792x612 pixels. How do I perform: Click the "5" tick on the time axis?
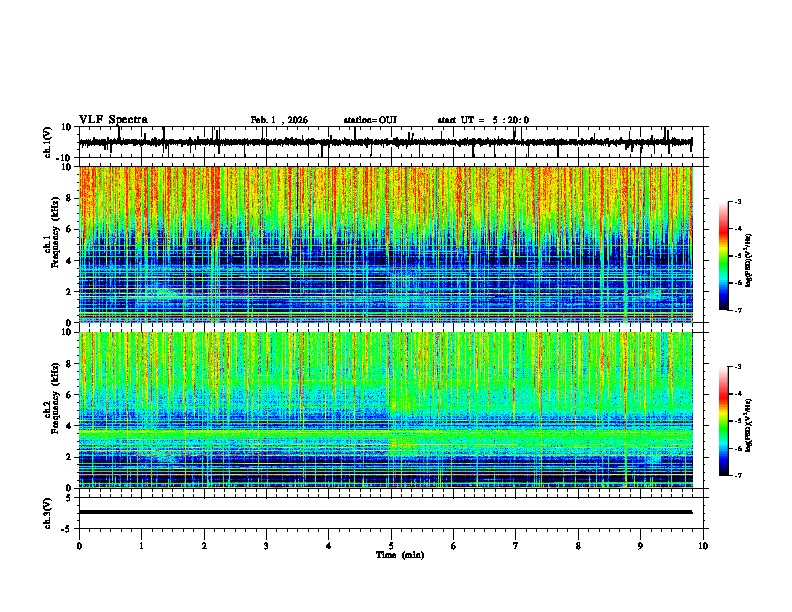[391, 546]
